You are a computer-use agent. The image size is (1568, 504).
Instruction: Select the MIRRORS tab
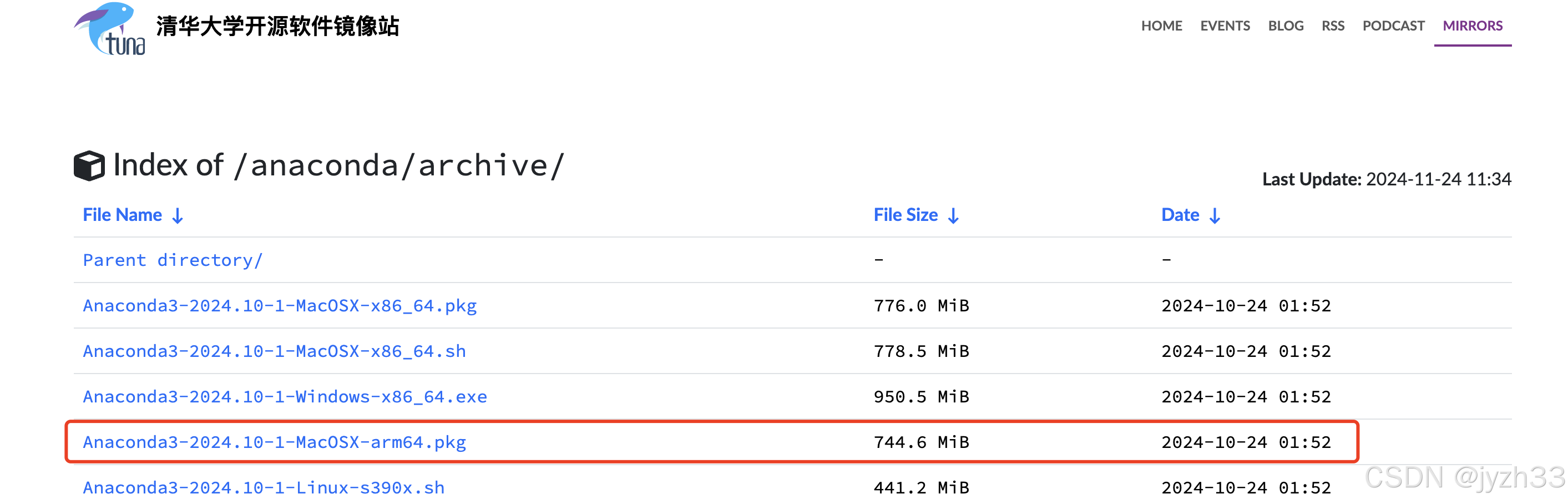coord(1473,26)
